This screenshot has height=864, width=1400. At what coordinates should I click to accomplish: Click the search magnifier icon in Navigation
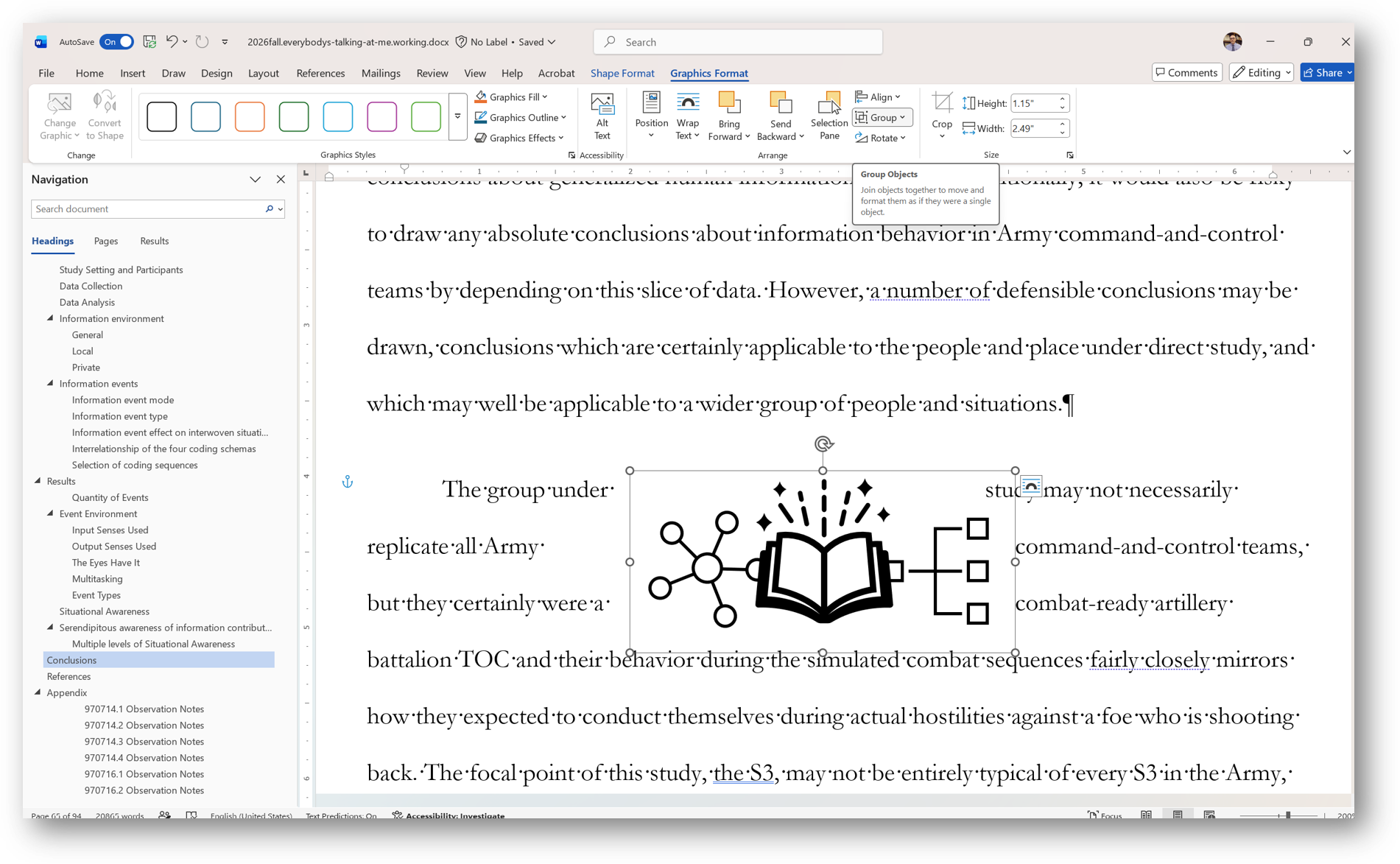[270, 209]
